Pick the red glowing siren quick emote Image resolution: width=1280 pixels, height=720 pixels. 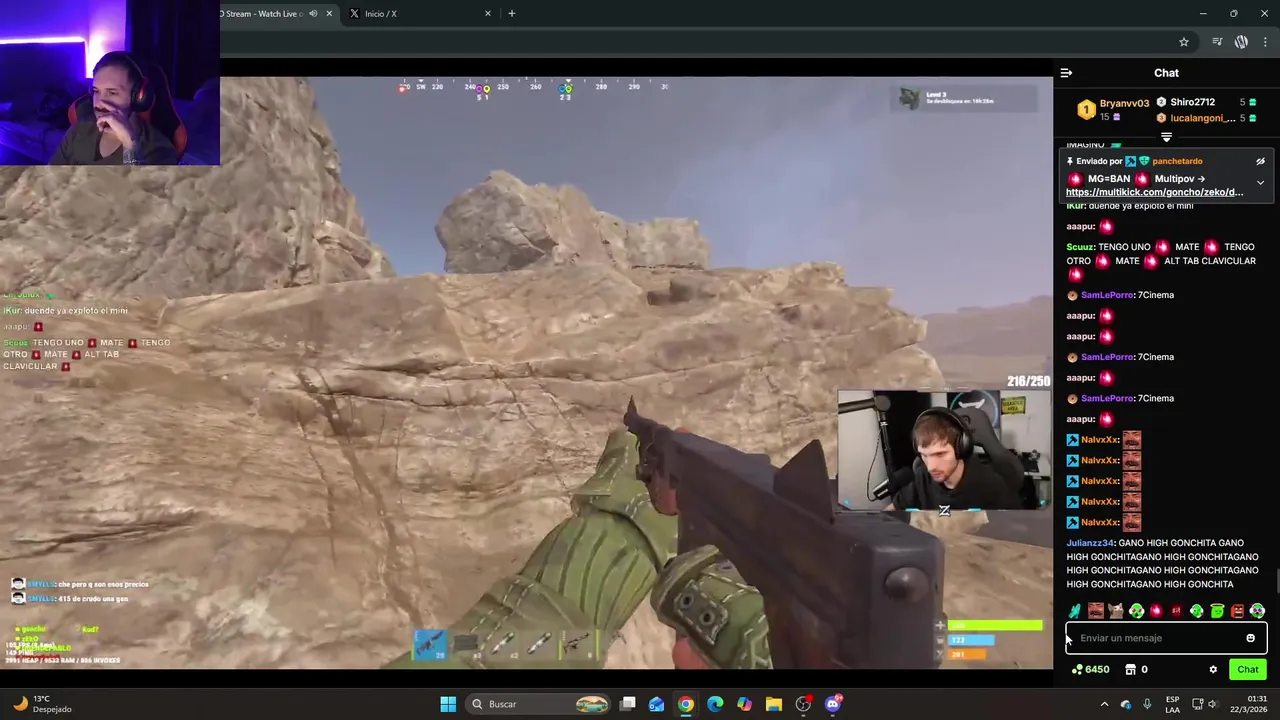click(1156, 611)
